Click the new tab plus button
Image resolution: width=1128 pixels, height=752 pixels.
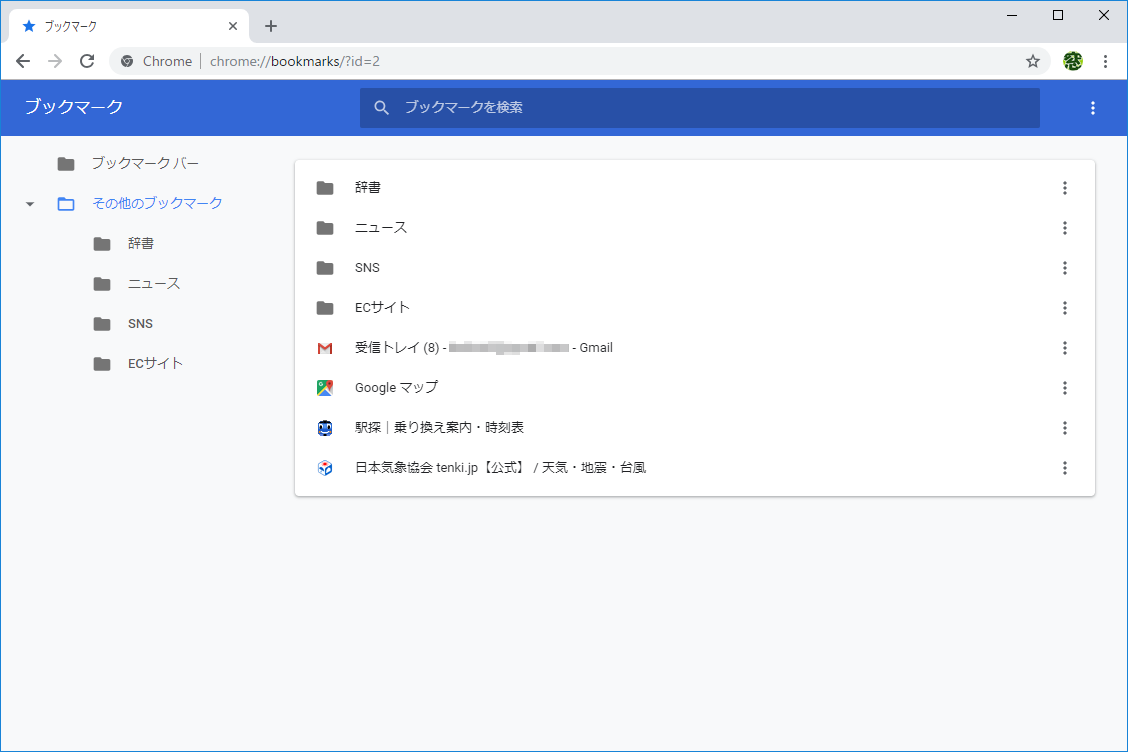click(270, 25)
